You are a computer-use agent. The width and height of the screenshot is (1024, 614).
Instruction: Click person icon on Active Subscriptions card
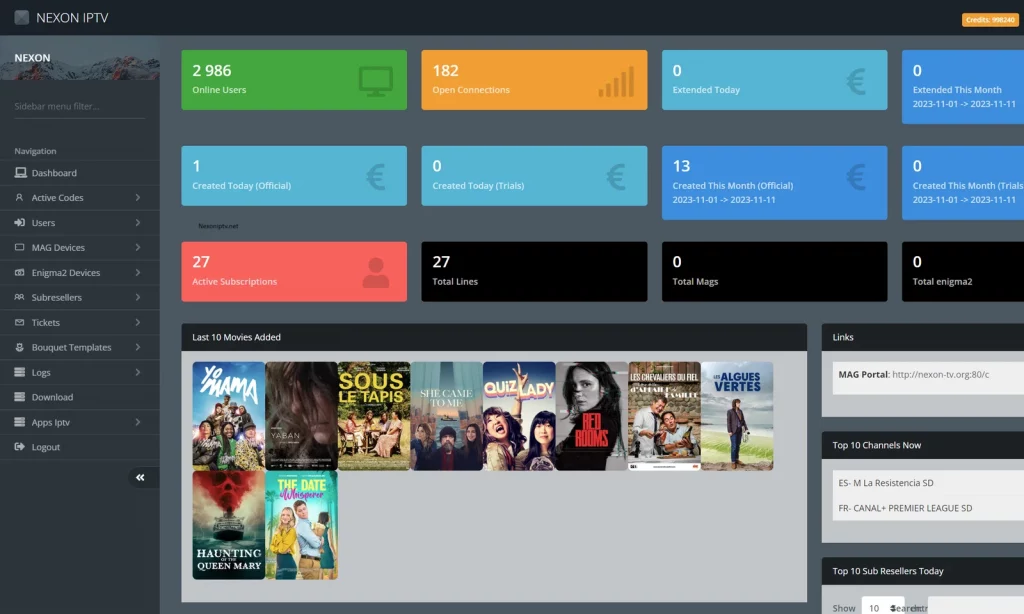tap(376, 273)
